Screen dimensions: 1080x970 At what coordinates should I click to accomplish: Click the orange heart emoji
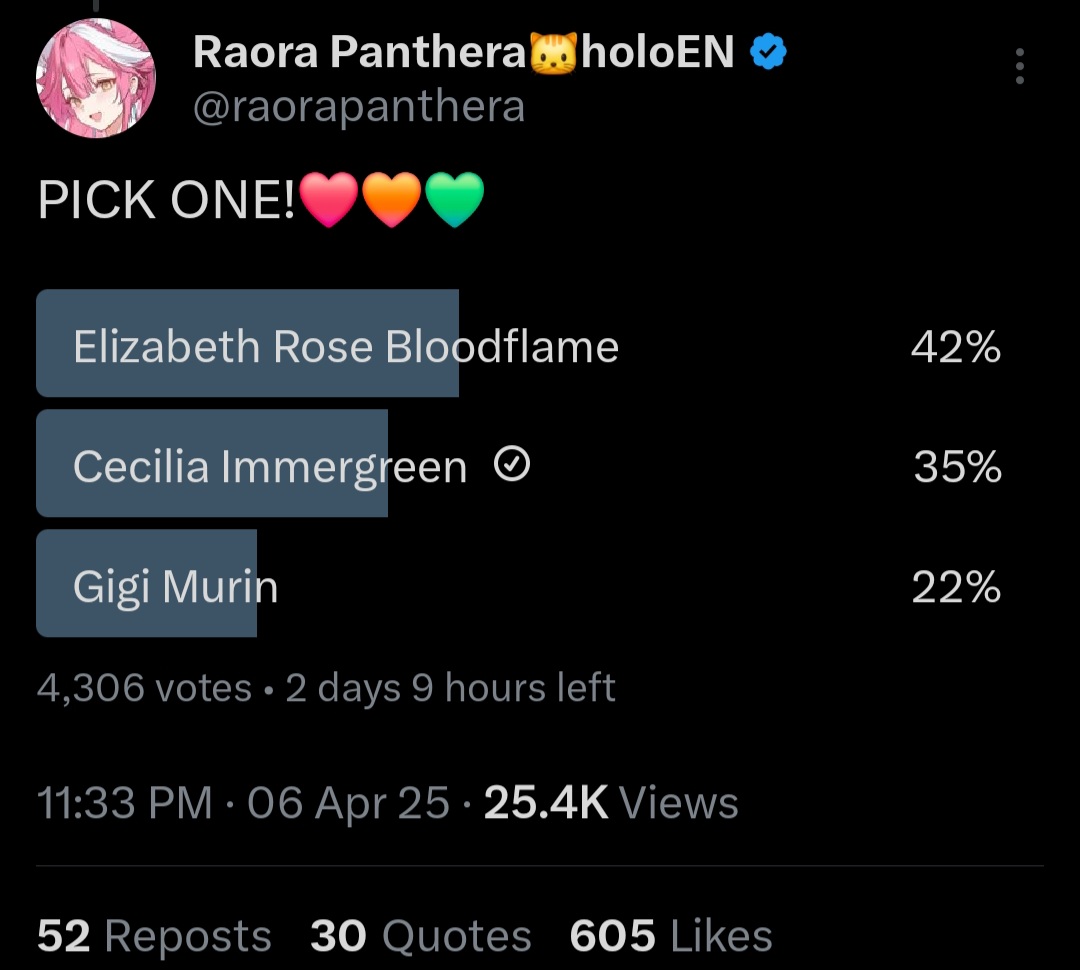click(x=391, y=199)
